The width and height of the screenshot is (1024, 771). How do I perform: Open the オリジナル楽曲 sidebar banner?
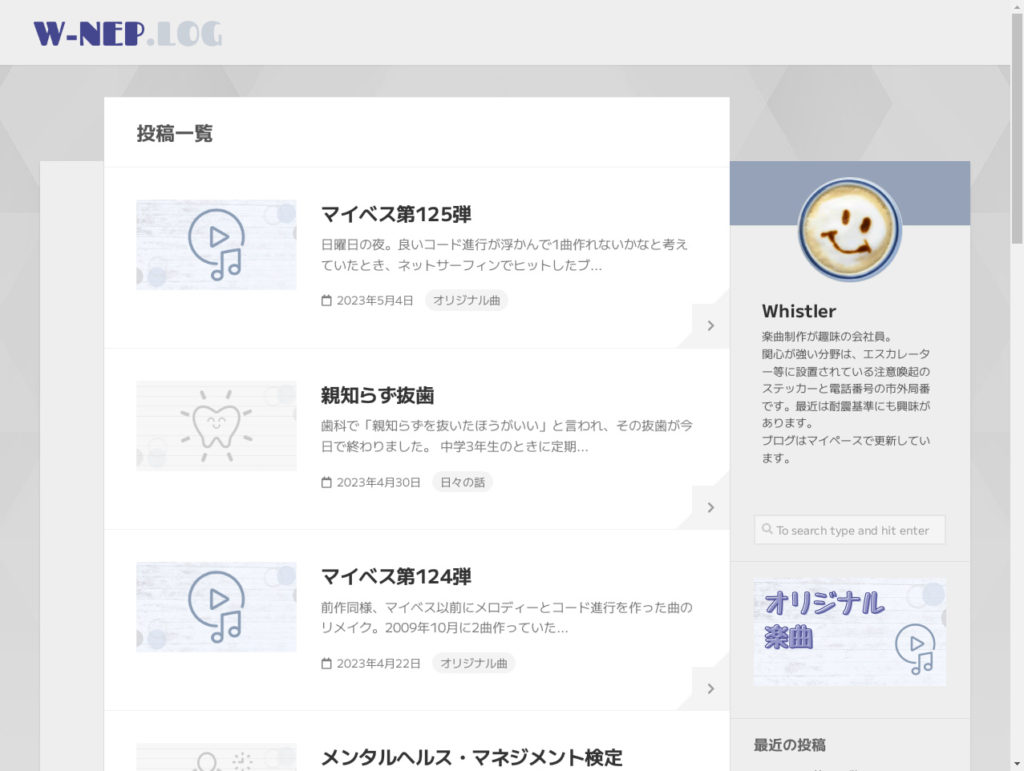[x=849, y=632]
